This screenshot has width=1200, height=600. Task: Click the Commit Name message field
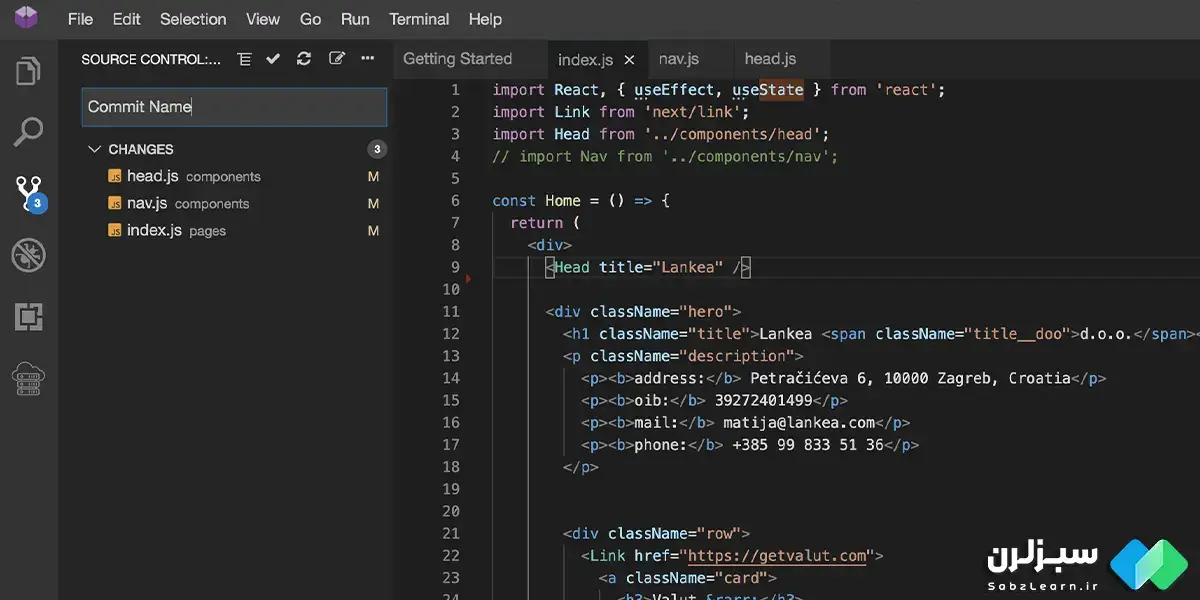pyautogui.click(x=233, y=107)
